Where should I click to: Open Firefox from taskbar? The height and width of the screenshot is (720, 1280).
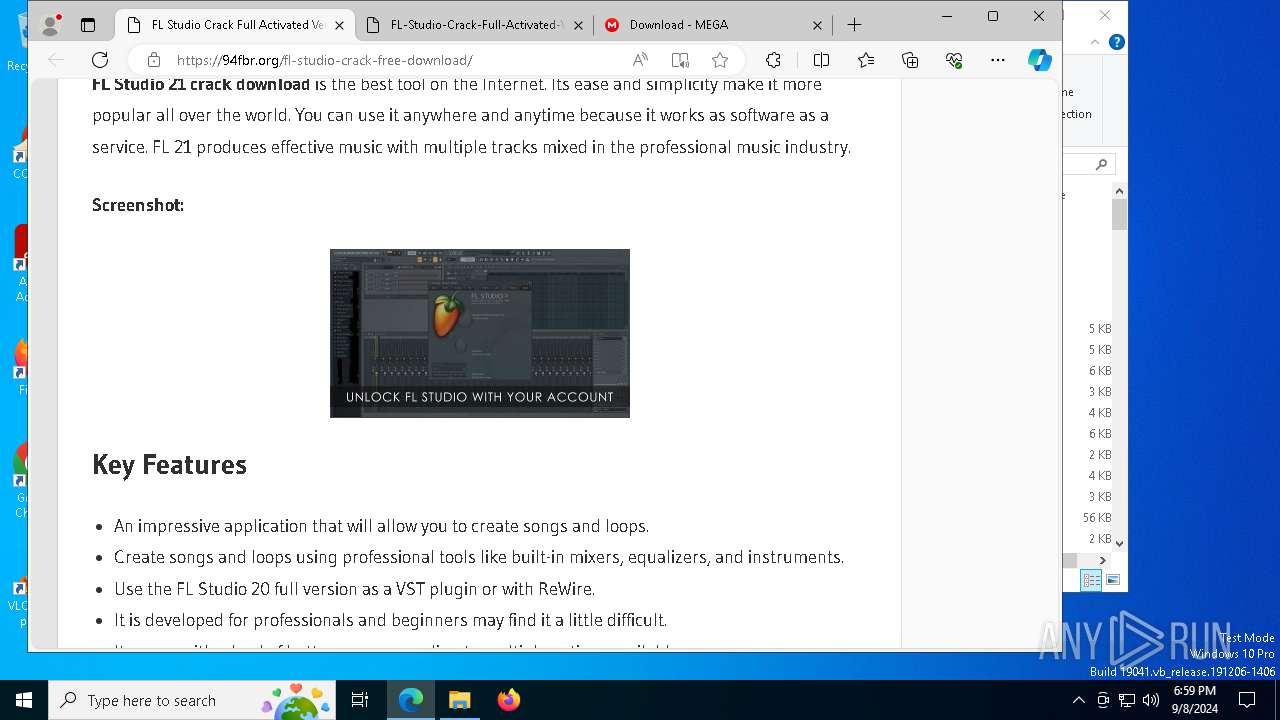[x=508, y=700]
